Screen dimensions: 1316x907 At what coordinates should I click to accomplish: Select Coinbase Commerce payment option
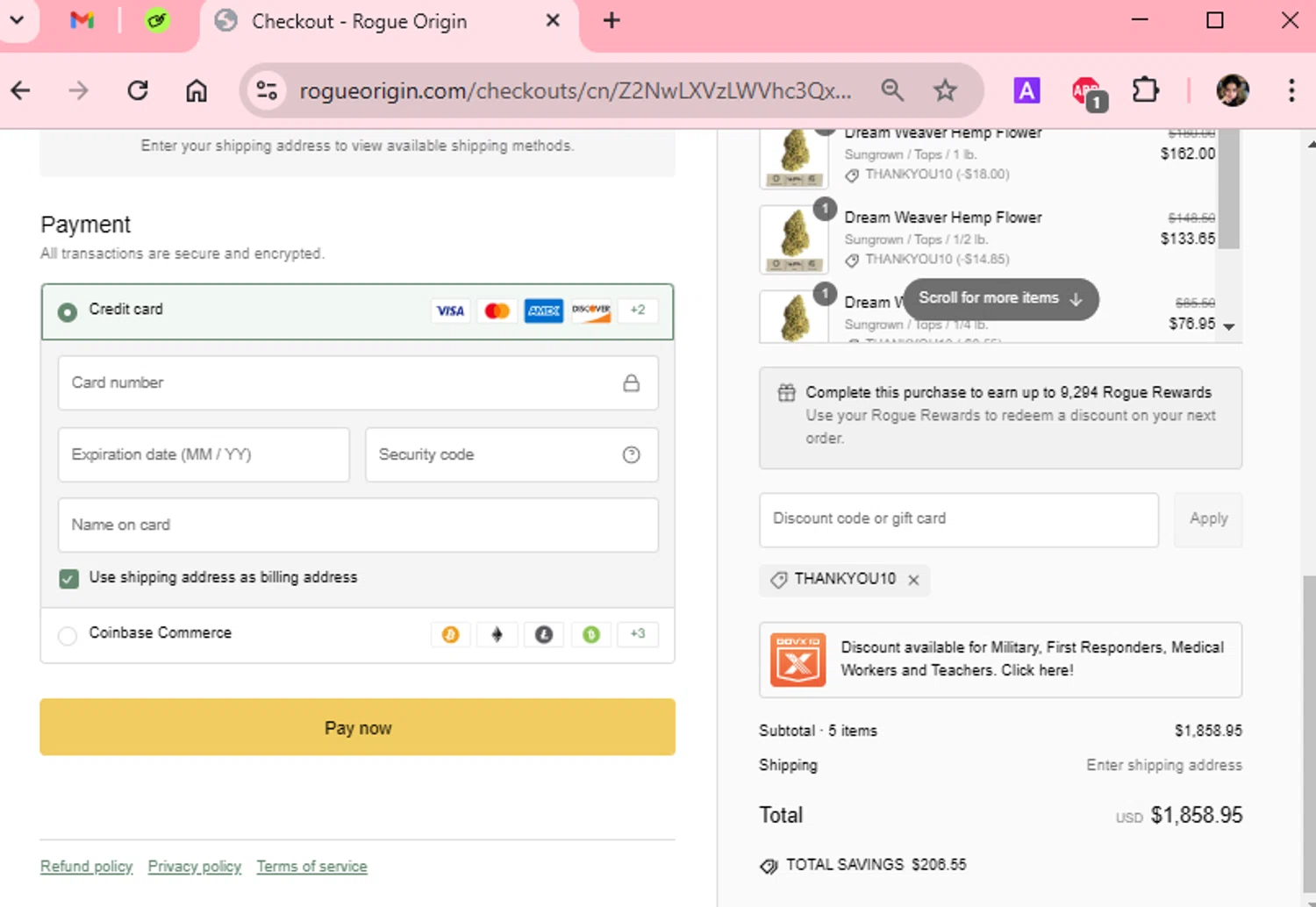click(x=67, y=636)
